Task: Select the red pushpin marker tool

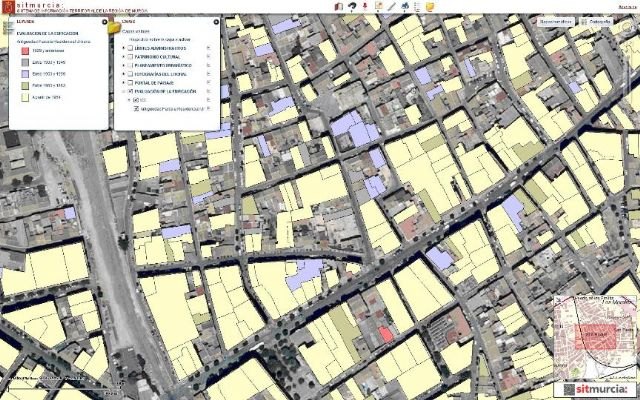Action: pyautogui.click(x=365, y=6)
